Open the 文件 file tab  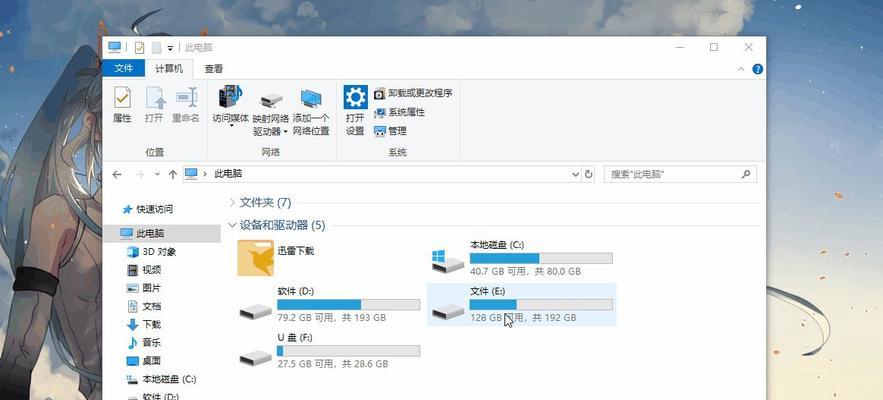tap(124, 68)
